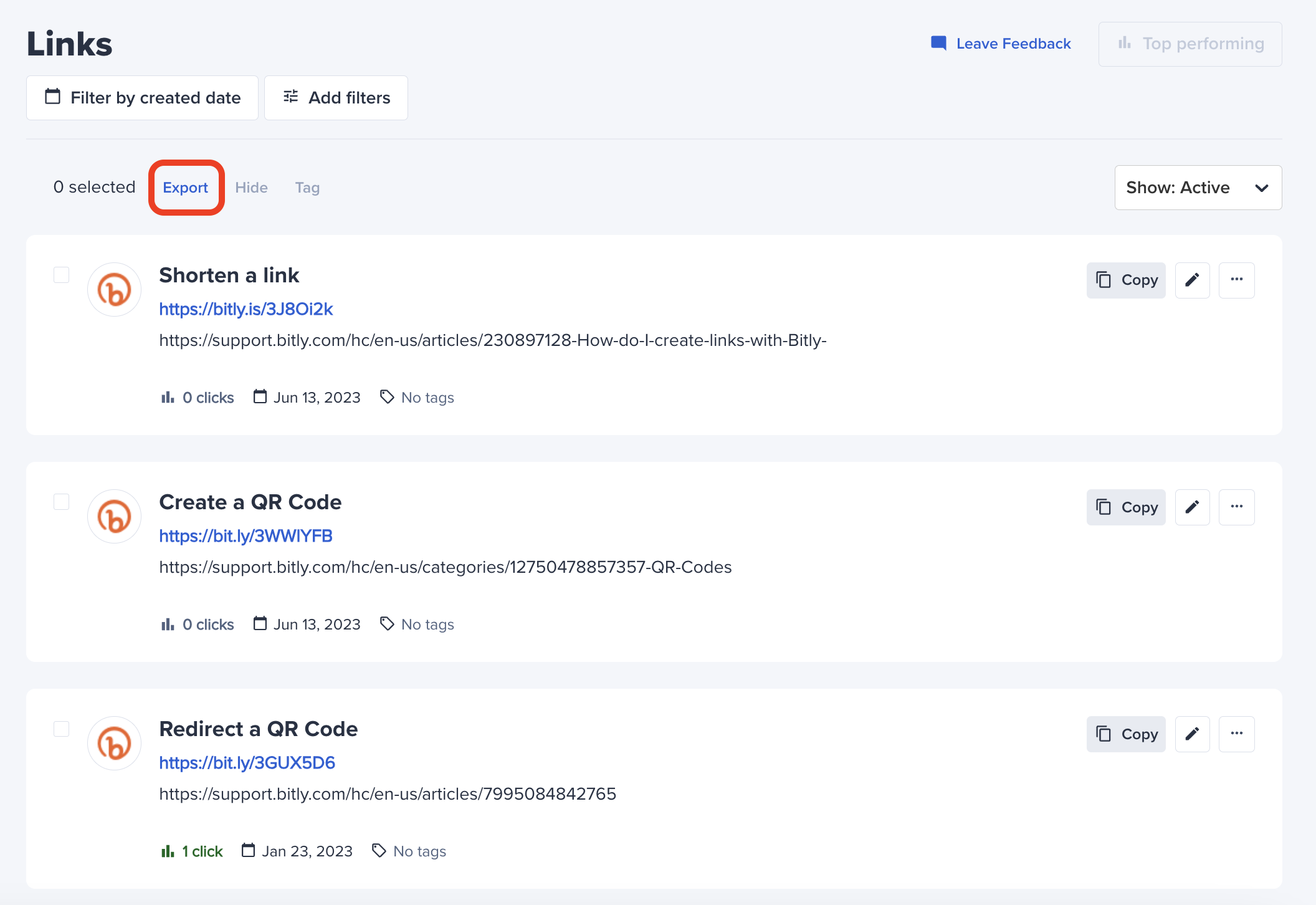Click the clicks chart icon on Create a QR Code

click(x=167, y=624)
